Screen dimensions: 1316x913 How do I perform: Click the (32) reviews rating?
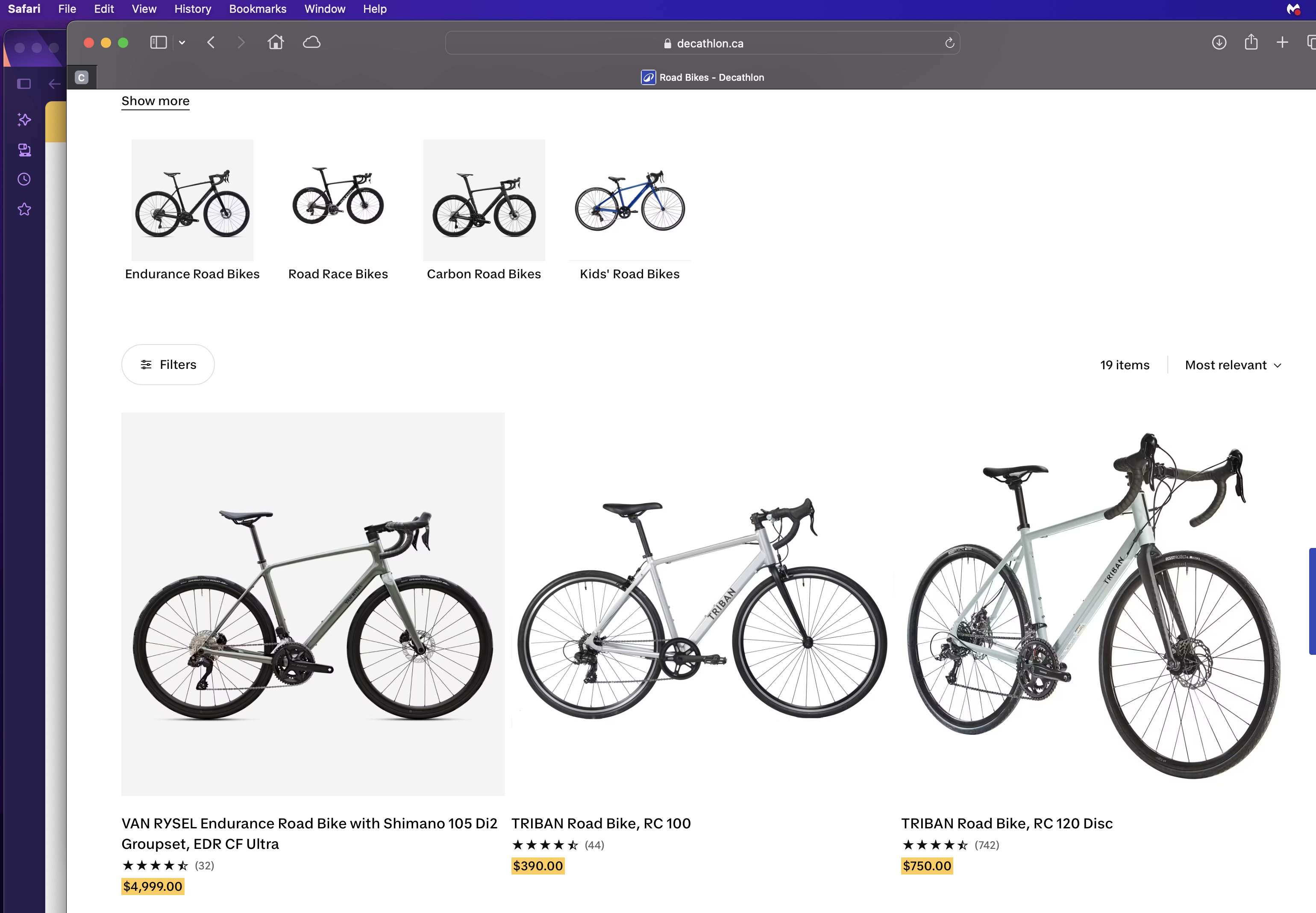pos(168,866)
